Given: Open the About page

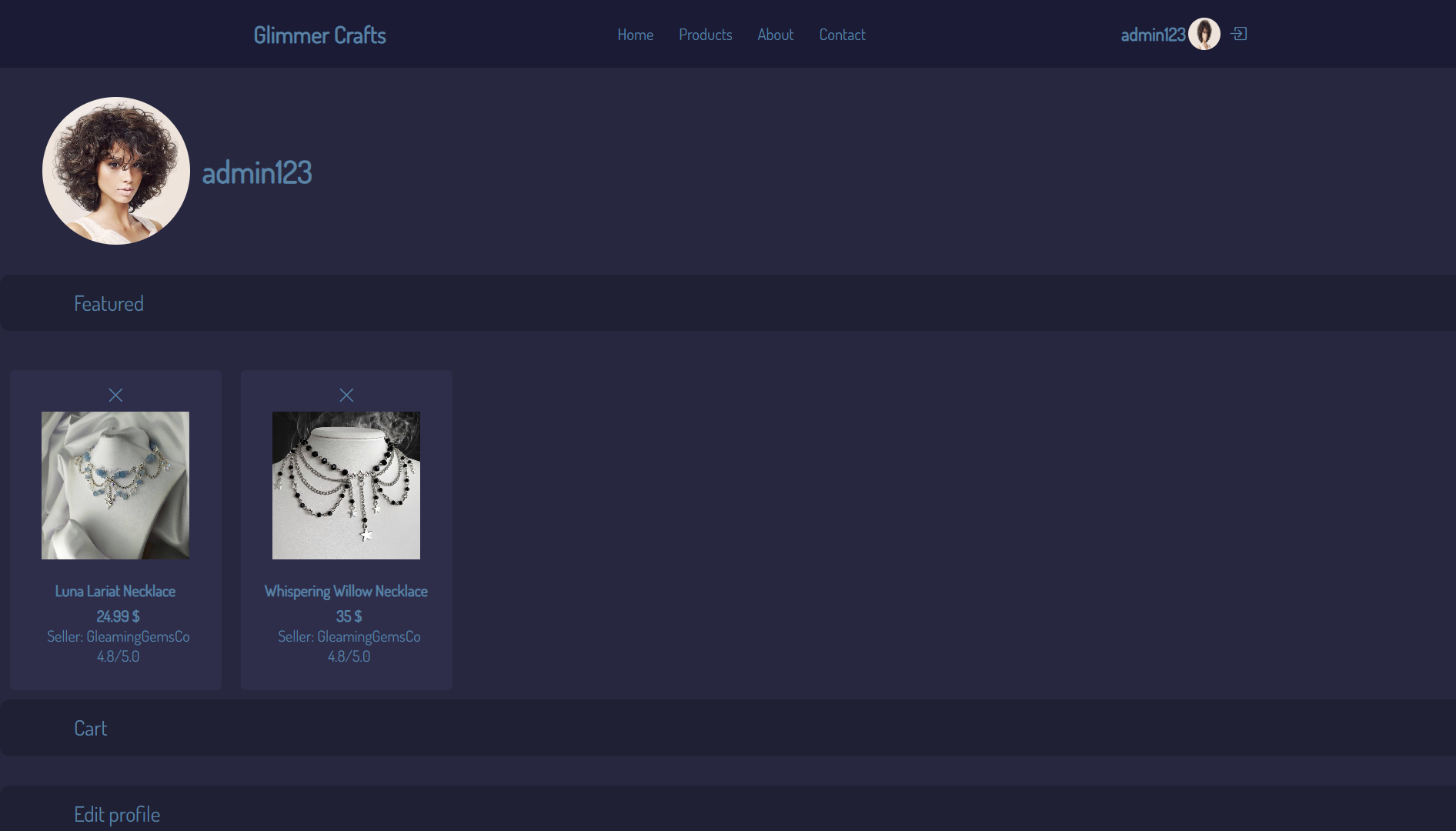Looking at the screenshot, I should [x=775, y=35].
